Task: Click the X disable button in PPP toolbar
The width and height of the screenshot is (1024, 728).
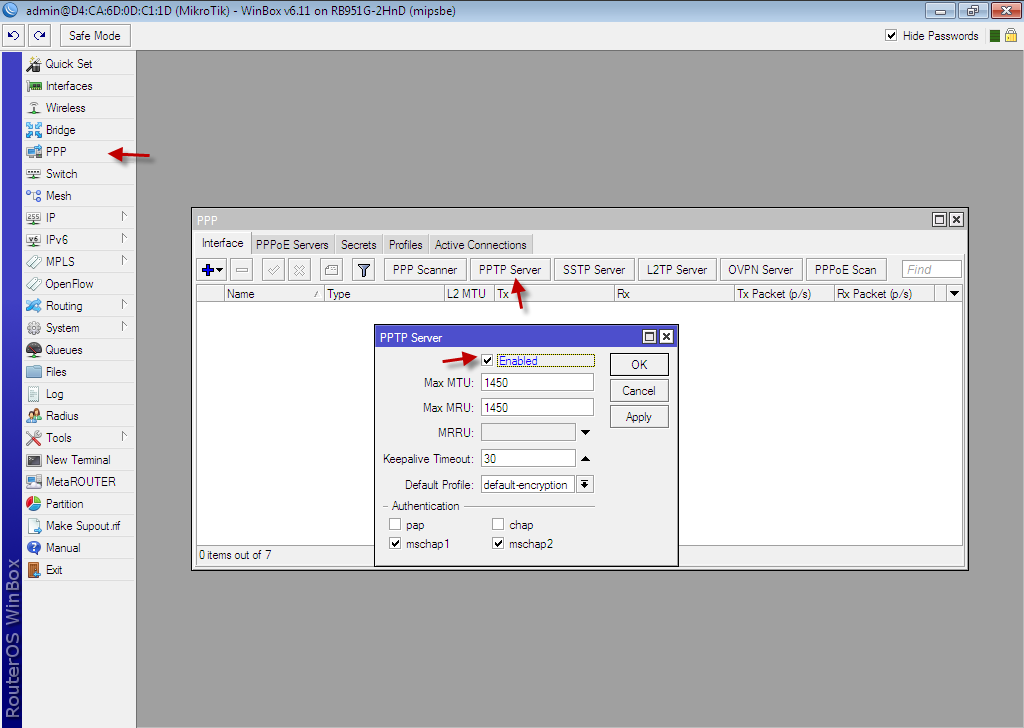Action: coord(299,270)
